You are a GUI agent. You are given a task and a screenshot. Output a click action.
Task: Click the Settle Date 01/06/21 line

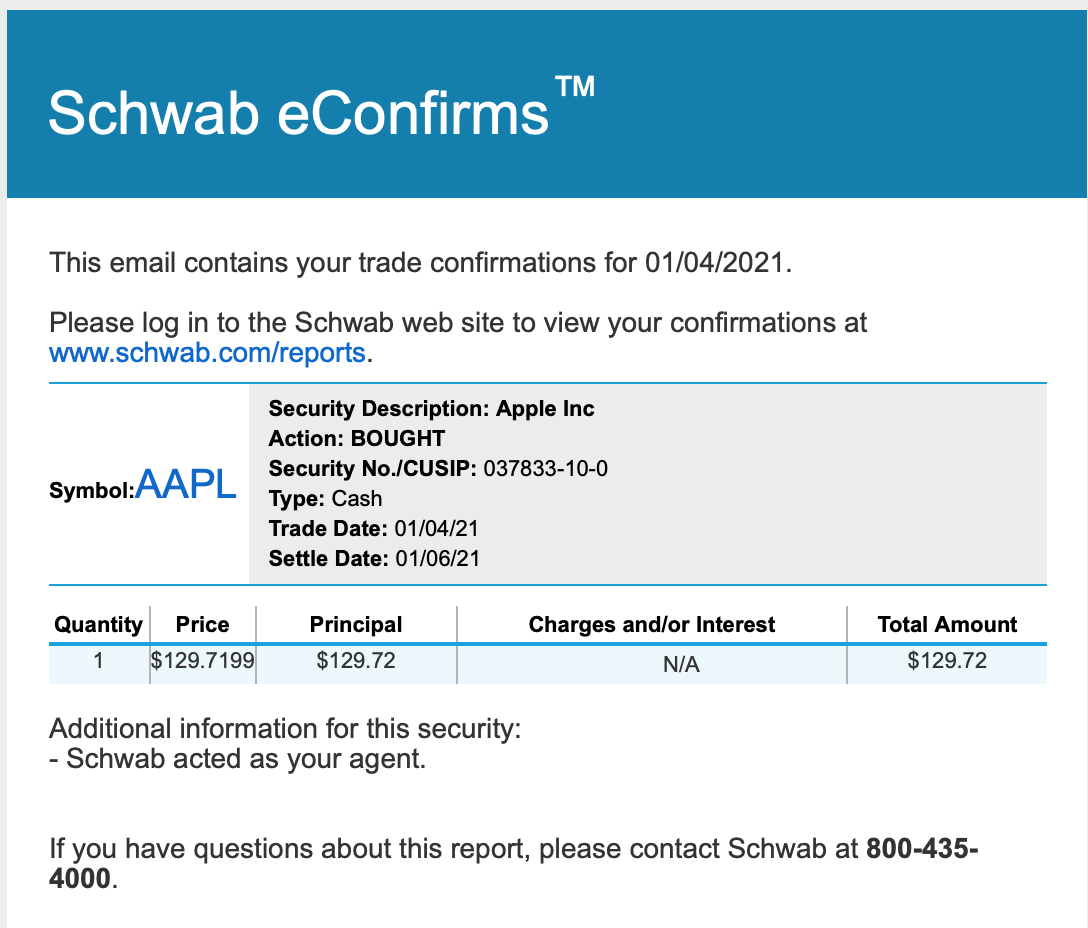(374, 558)
